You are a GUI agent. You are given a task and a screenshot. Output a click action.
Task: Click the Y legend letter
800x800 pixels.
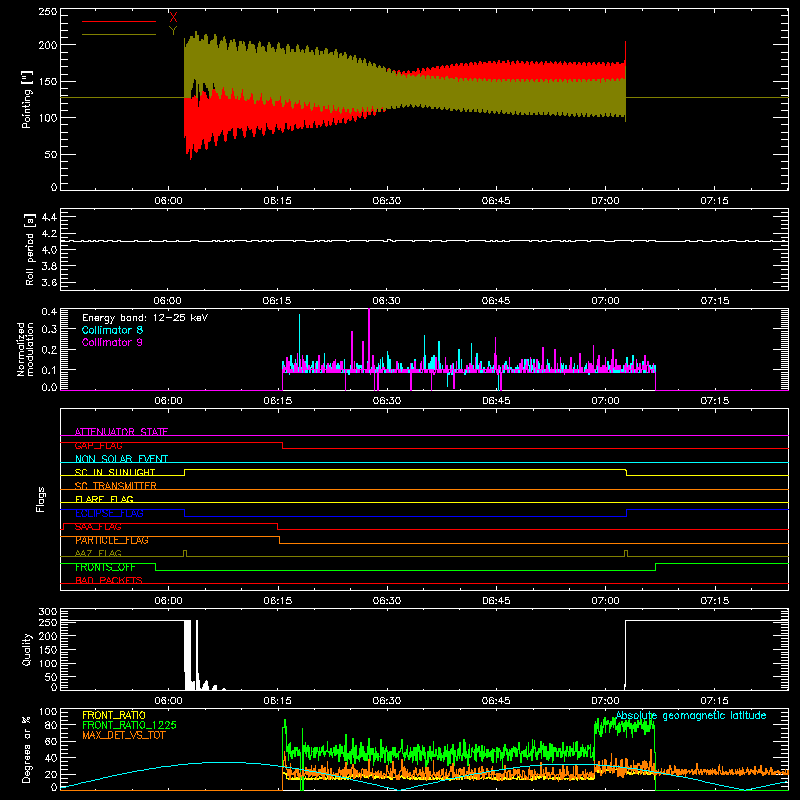click(x=173, y=31)
